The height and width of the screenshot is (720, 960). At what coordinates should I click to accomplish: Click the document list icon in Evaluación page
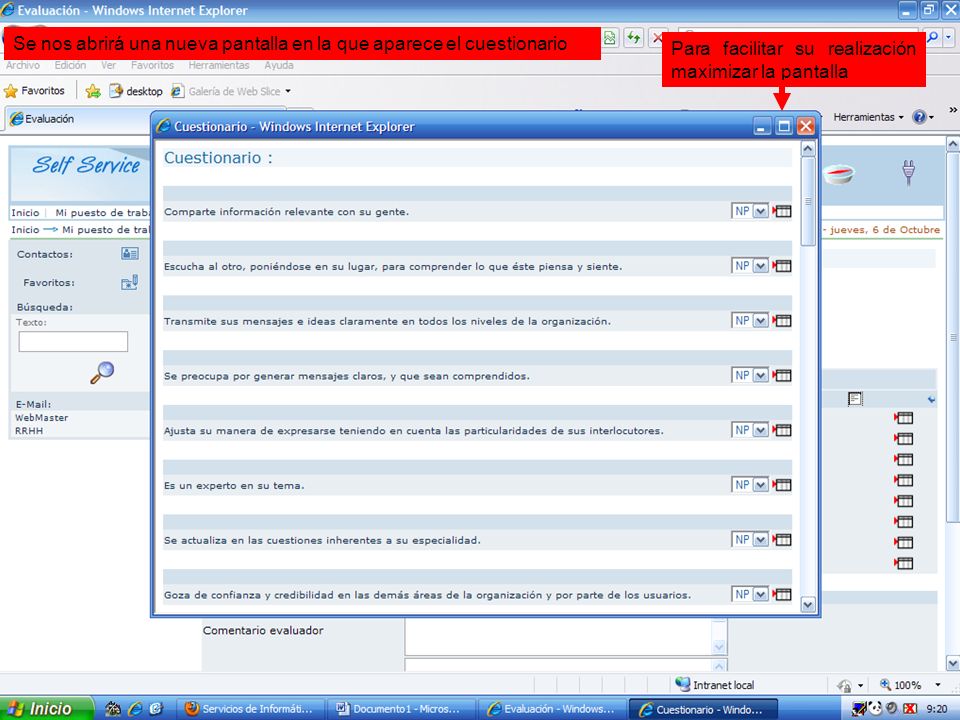pyautogui.click(x=855, y=399)
